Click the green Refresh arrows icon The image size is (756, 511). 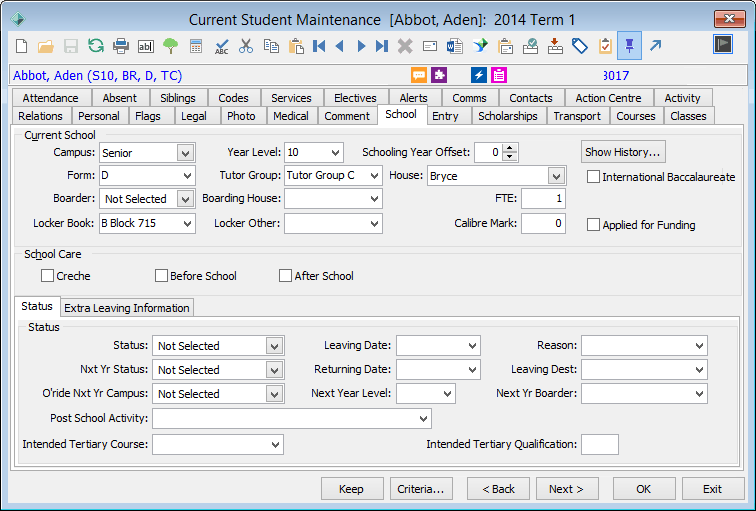pos(96,46)
